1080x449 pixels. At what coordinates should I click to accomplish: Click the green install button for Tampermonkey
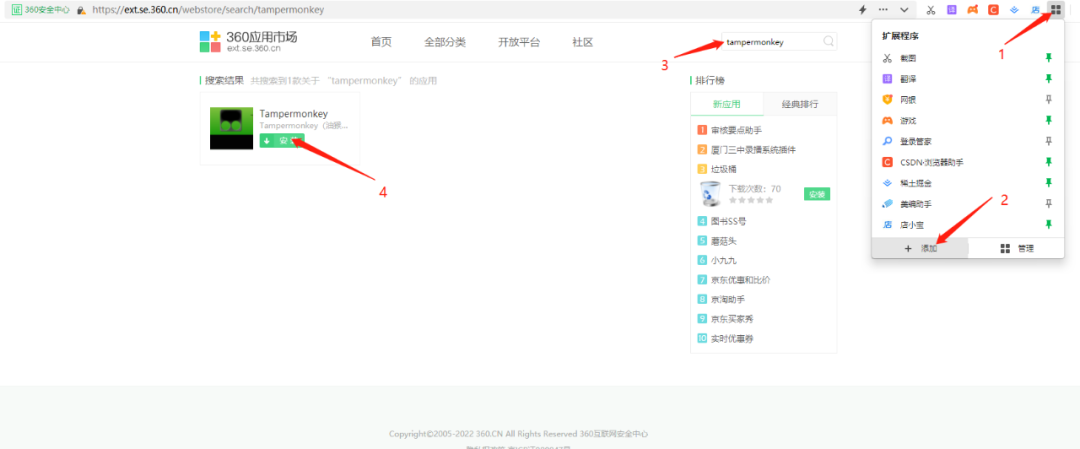(282, 140)
